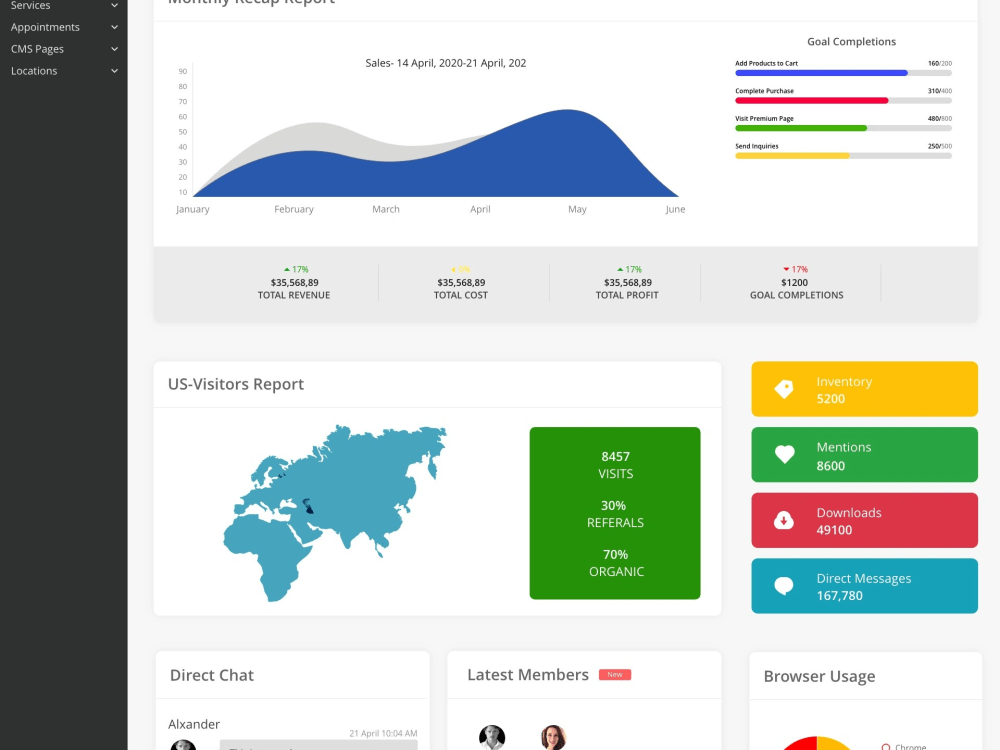
Task: Expand the Services sidebar chevron
Action: 114,5
